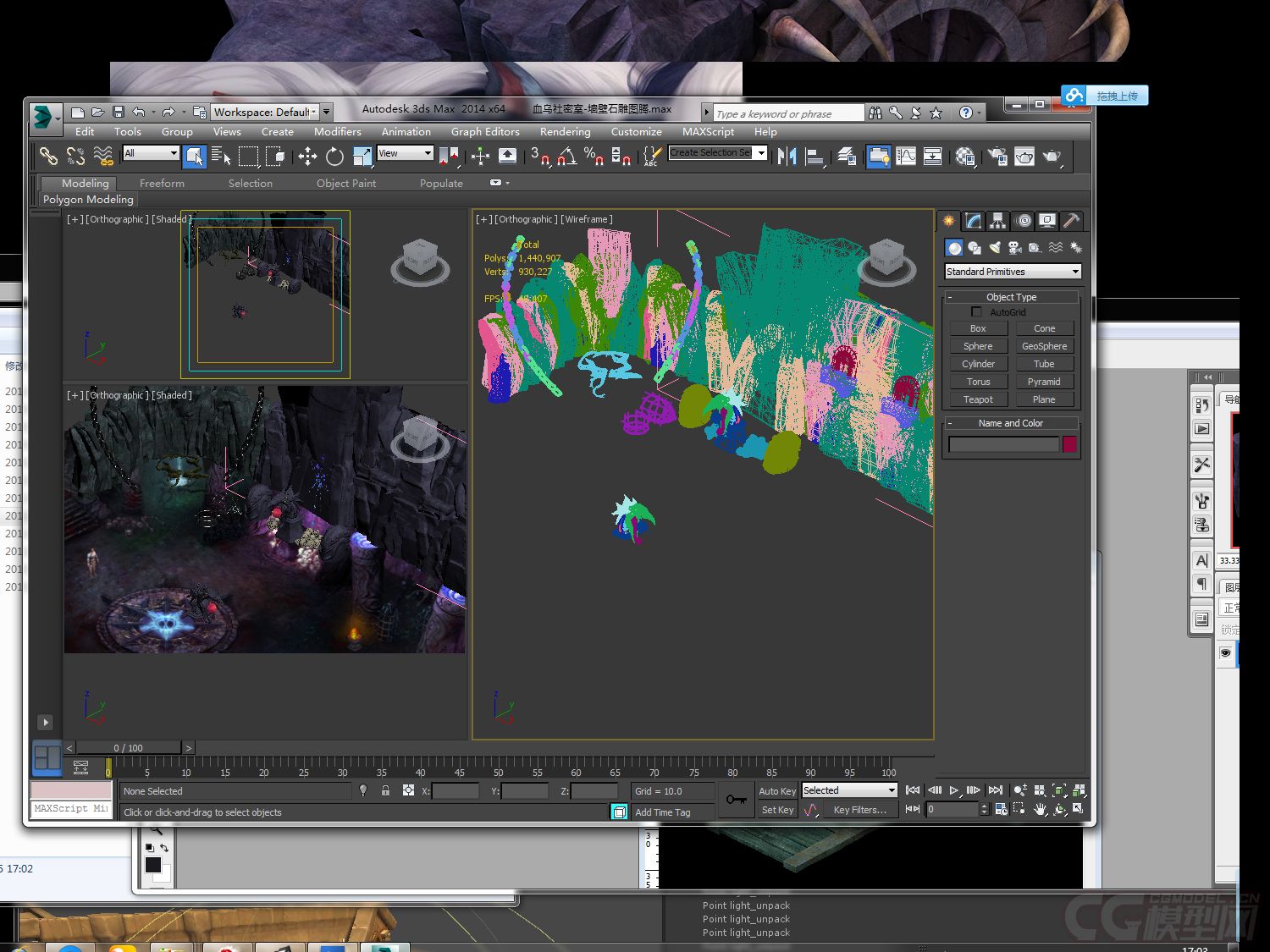
Task: Render production with the teapot icon
Action: (1052, 156)
